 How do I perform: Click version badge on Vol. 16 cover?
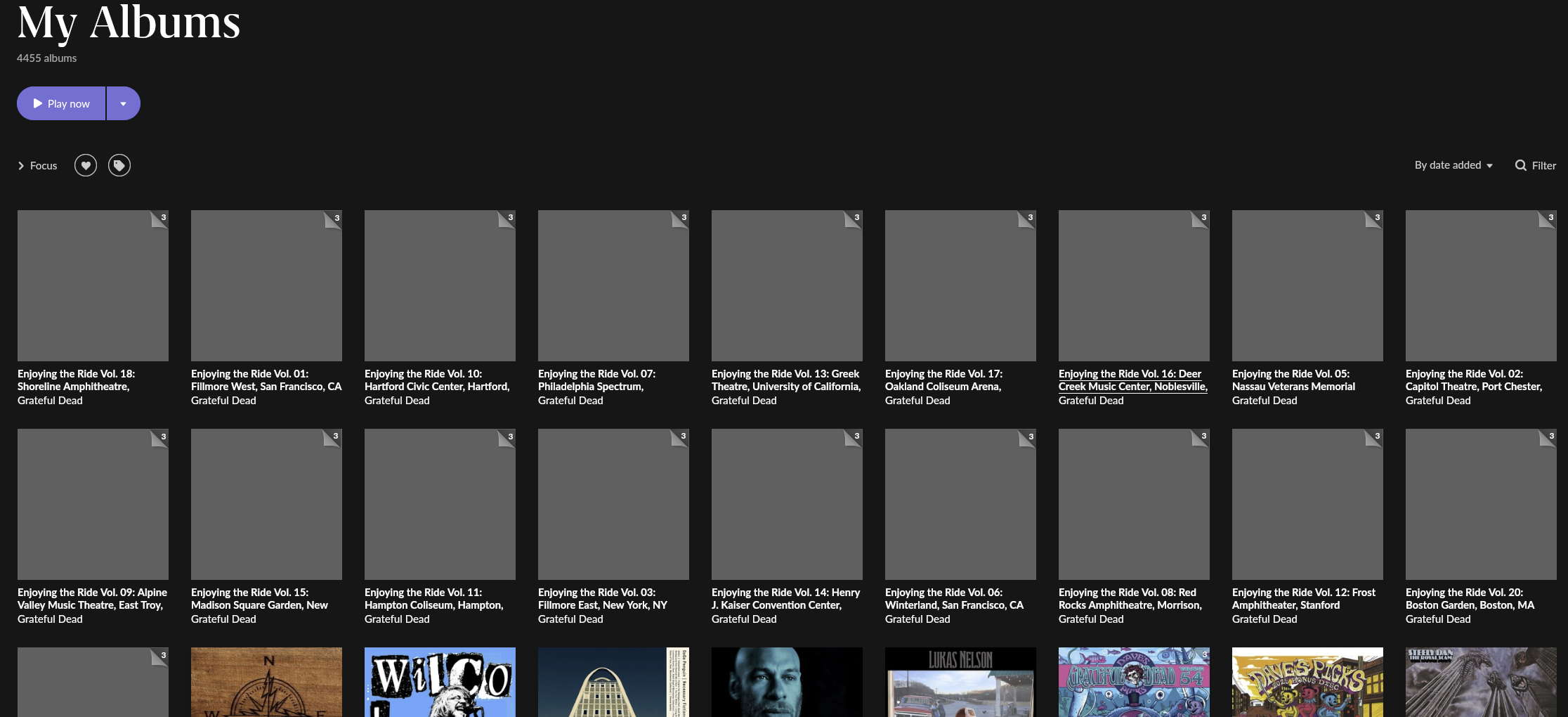[1201, 219]
